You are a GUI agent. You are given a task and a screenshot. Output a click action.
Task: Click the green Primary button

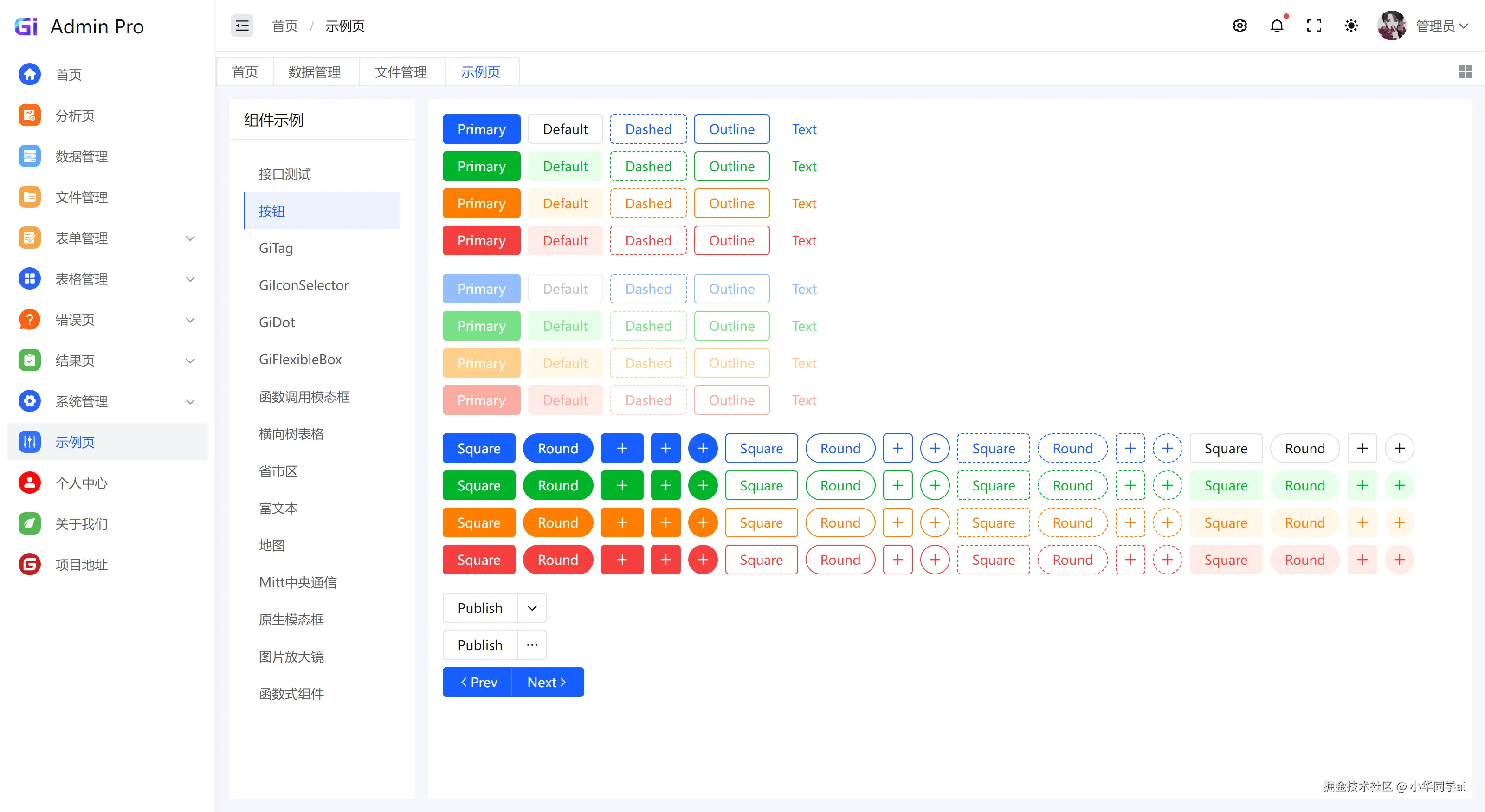pos(481,167)
